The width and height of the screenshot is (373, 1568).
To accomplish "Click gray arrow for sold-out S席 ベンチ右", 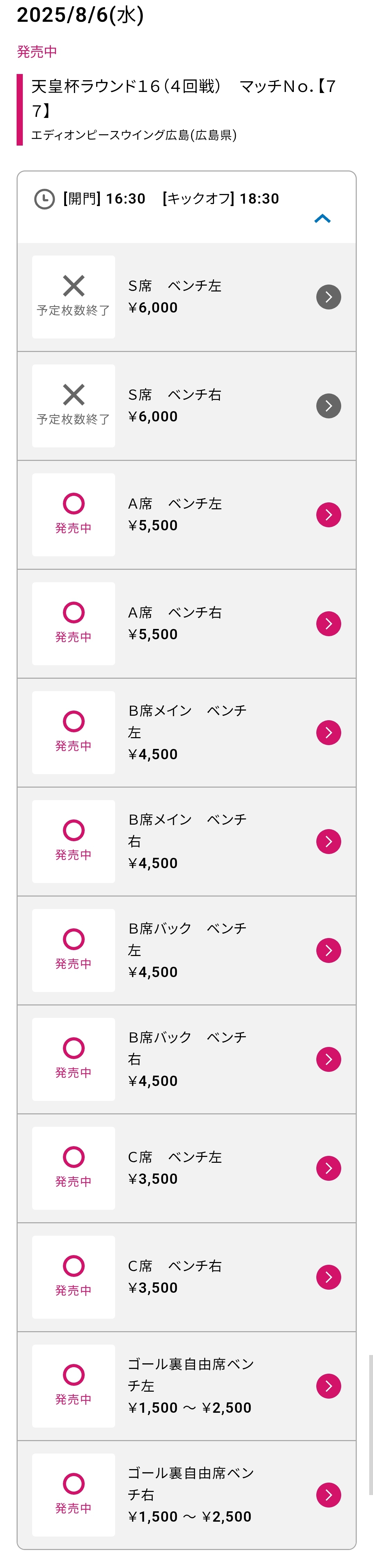I will [329, 406].
